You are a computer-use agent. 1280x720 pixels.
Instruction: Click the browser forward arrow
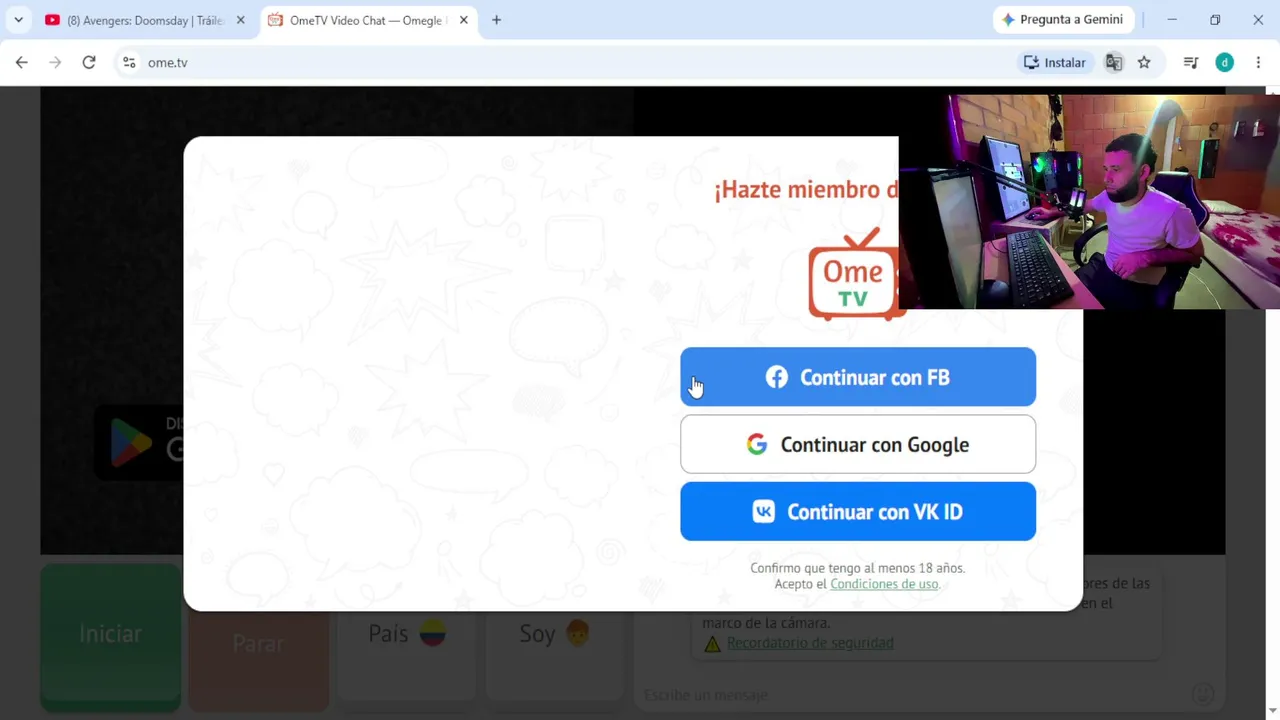tap(55, 62)
